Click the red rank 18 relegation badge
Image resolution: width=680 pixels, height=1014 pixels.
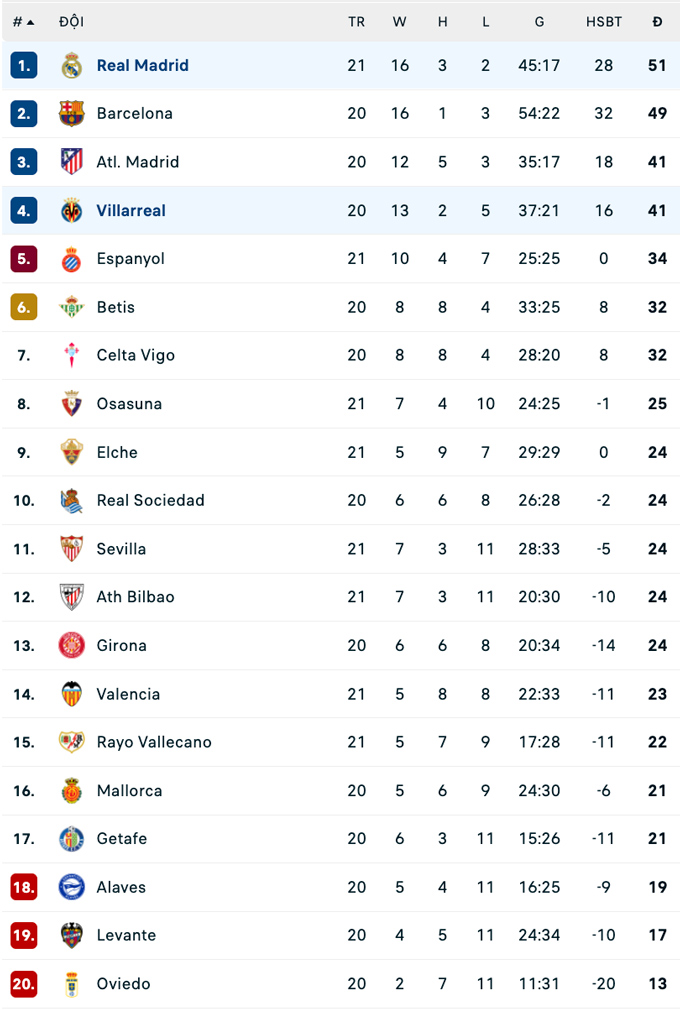click(x=24, y=887)
